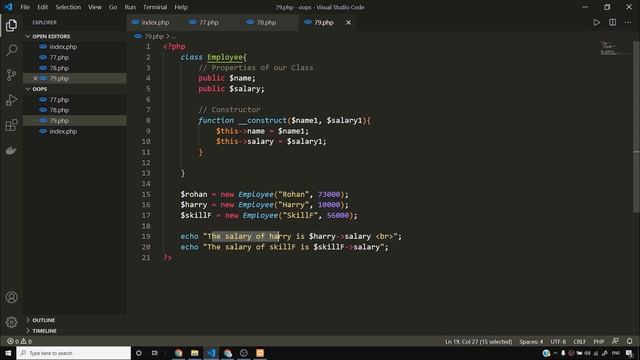
Task: Open the editor More Actions ellipsis
Action: [x=628, y=22]
